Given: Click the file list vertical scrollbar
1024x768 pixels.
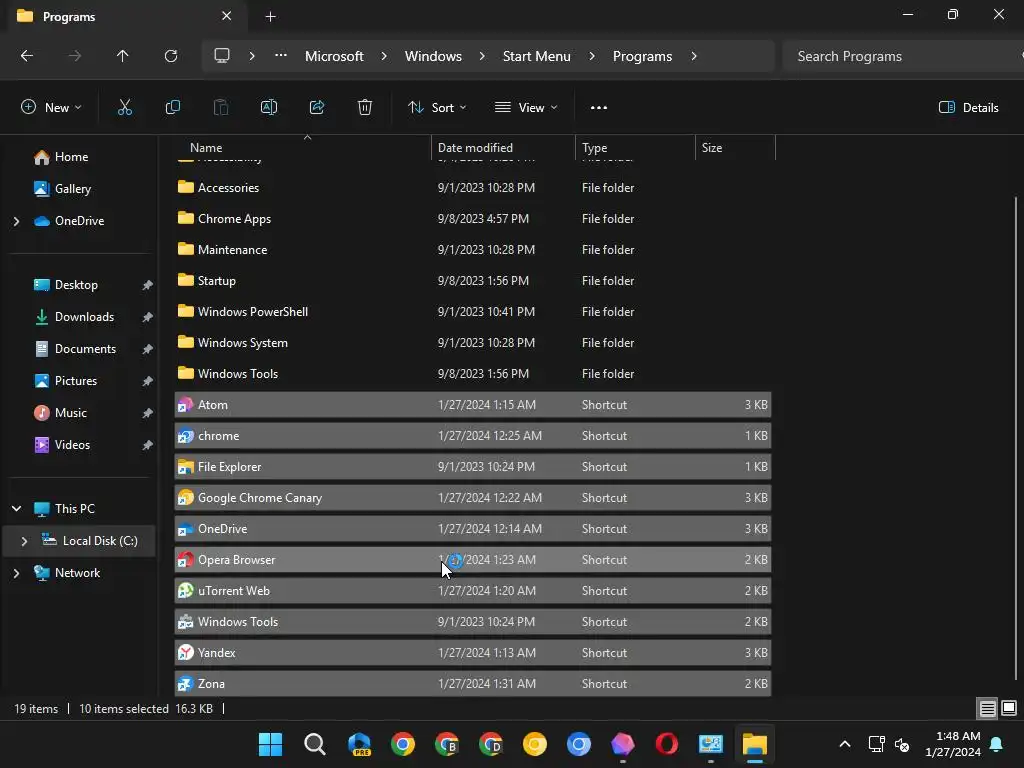Looking at the screenshot, I should coord(1016,438).
